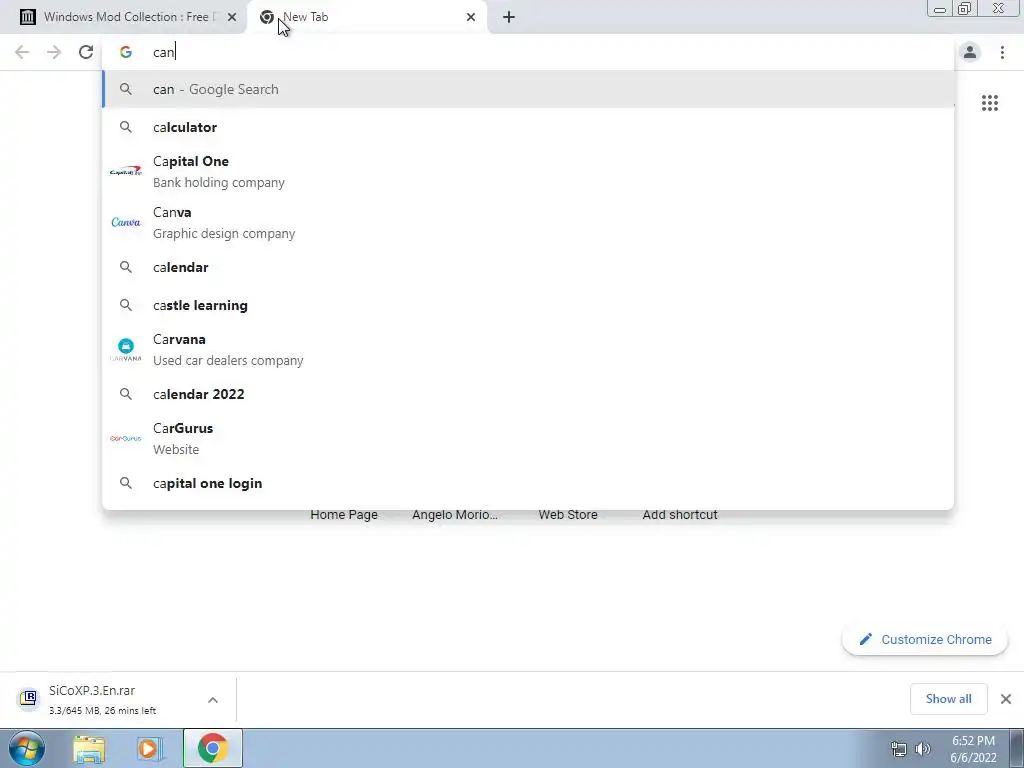
Task: Go back using the back arrow
Action: (x=22, y=52)
